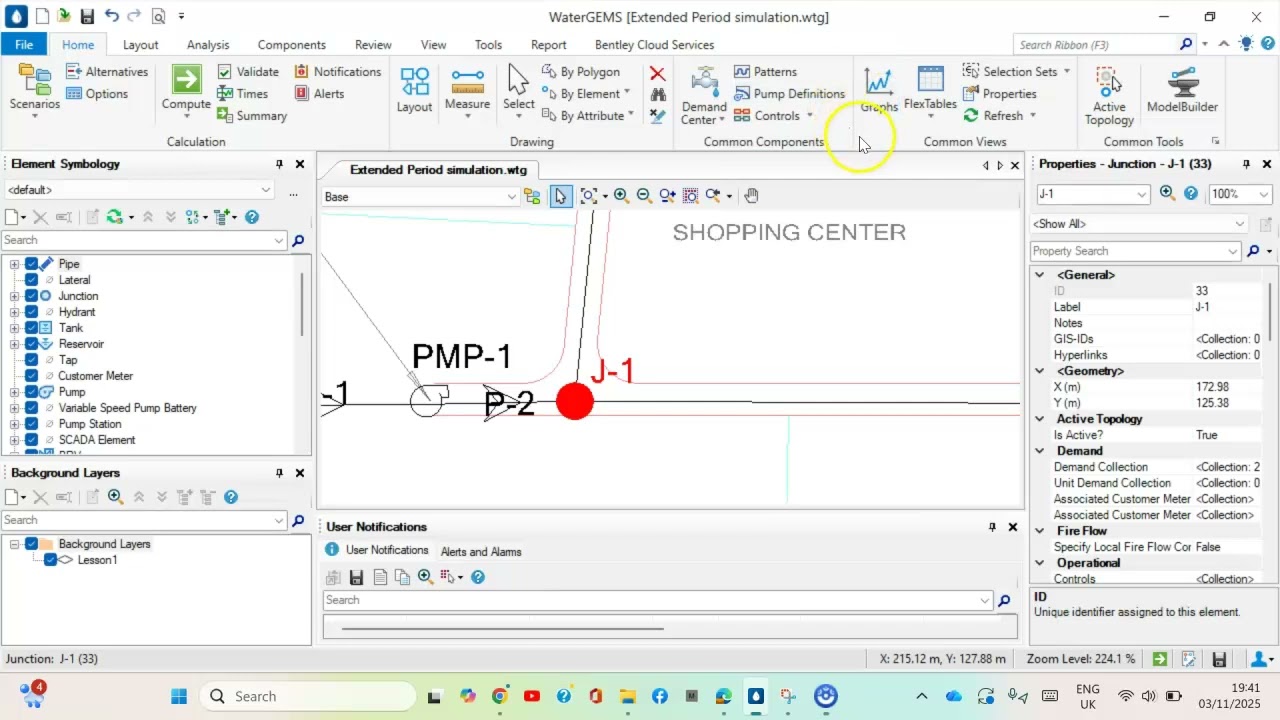The image size is (1280, 720).
Task: Open the Scenarios manager
Action: [35, 88]
